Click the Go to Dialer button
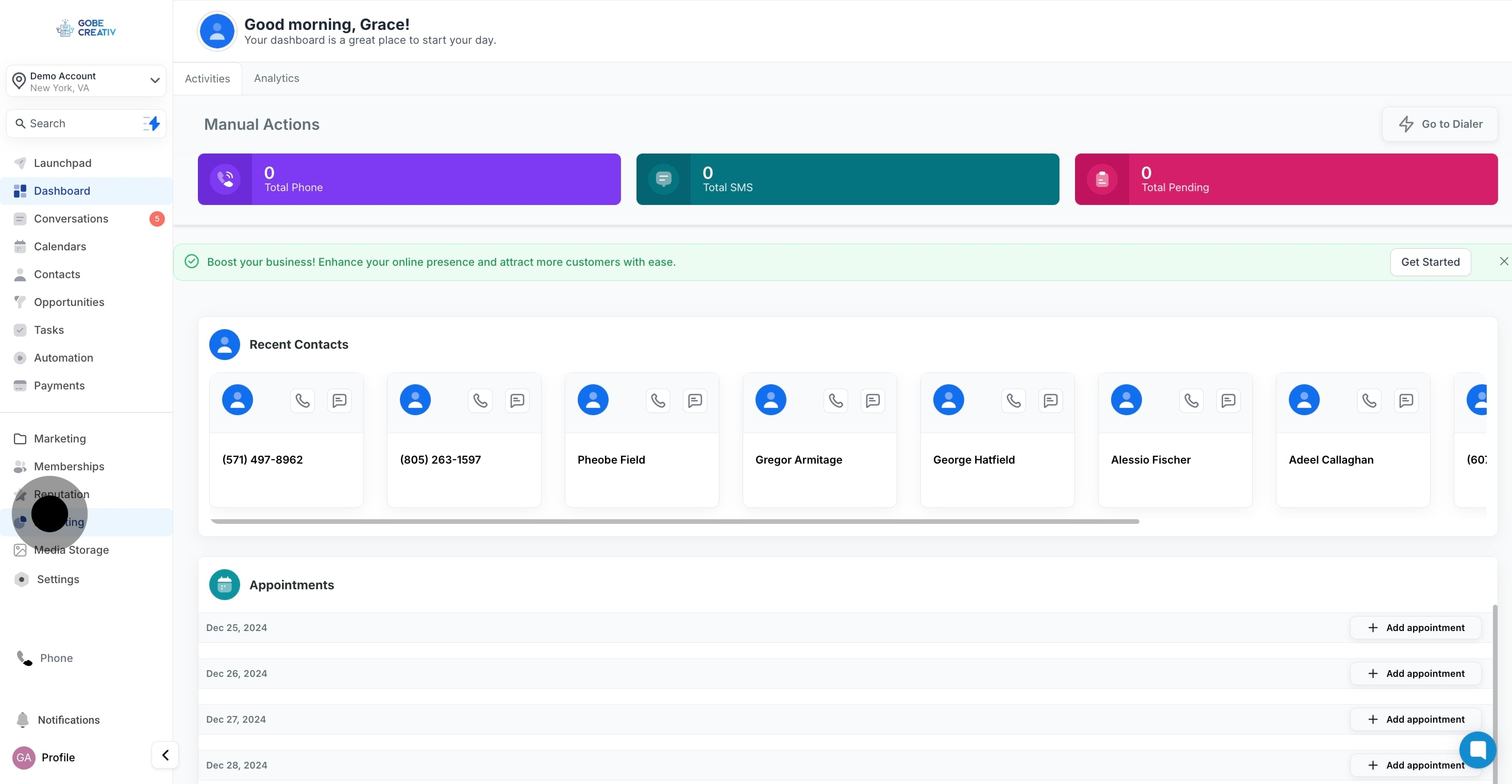1512x784 pixels. coord(1440,124)
